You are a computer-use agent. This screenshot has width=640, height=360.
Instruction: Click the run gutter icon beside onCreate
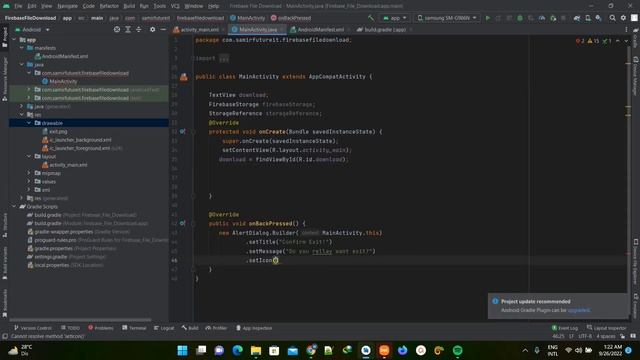182,131
